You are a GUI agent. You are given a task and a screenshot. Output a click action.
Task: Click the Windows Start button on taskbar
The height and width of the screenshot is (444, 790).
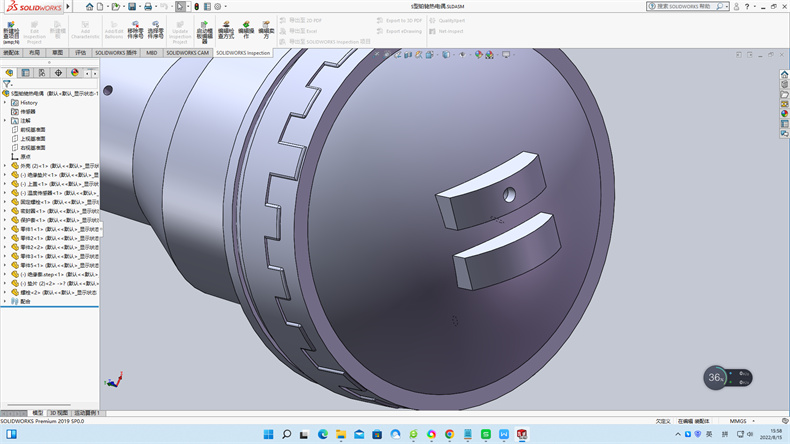coord(267,434)
